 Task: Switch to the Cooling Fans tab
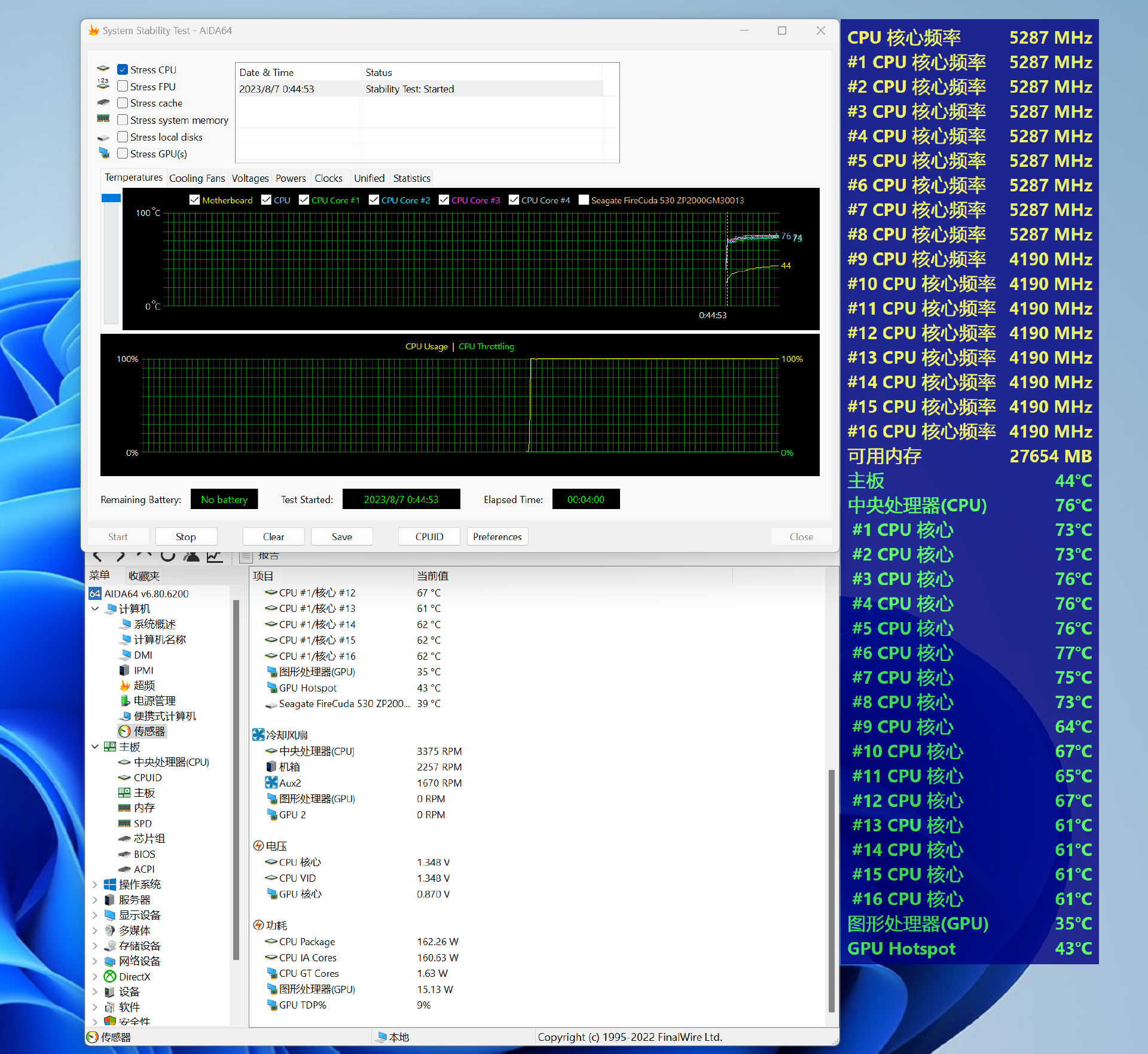pos(197,178)
